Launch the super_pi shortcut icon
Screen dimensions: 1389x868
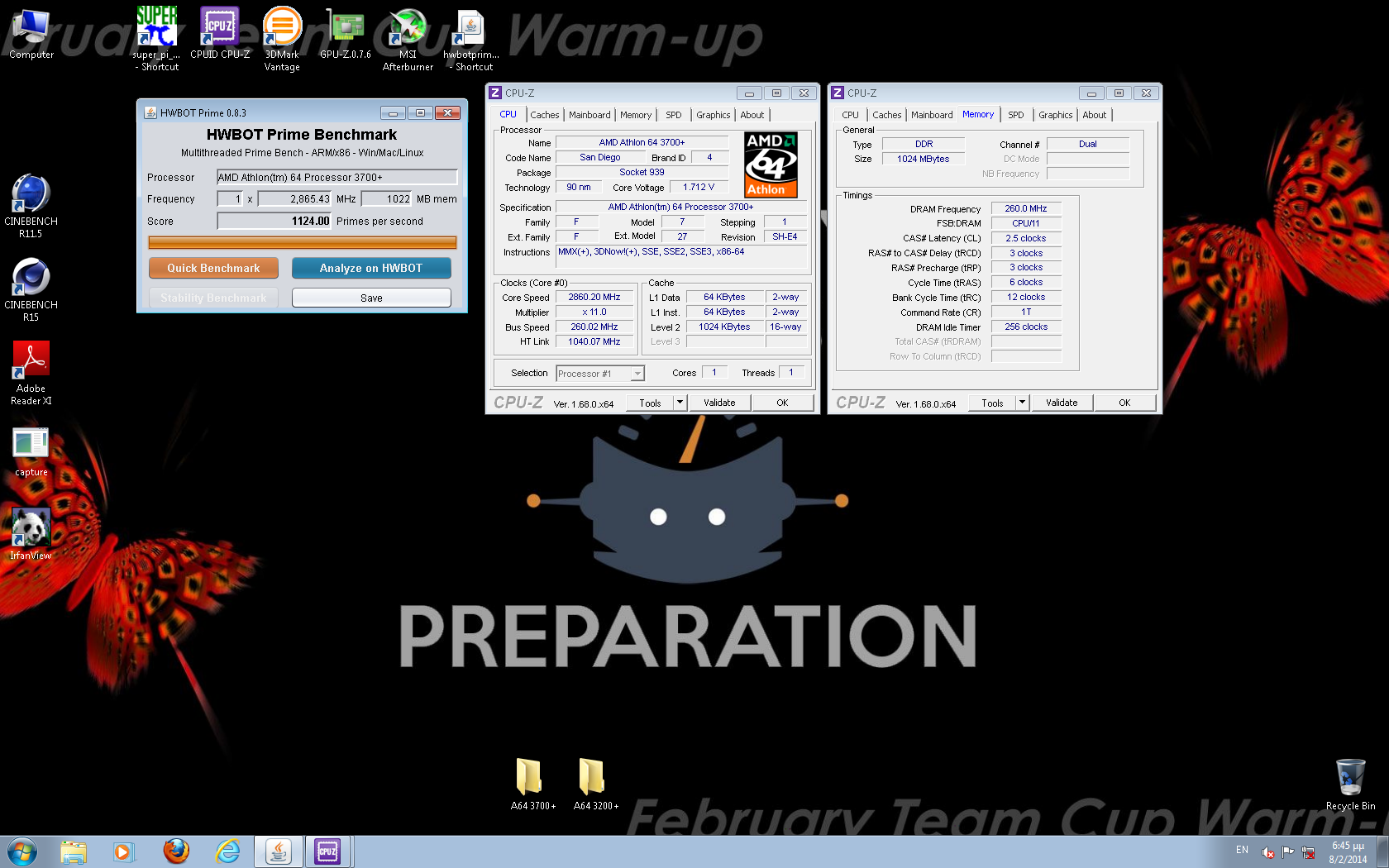click(156, 38)
